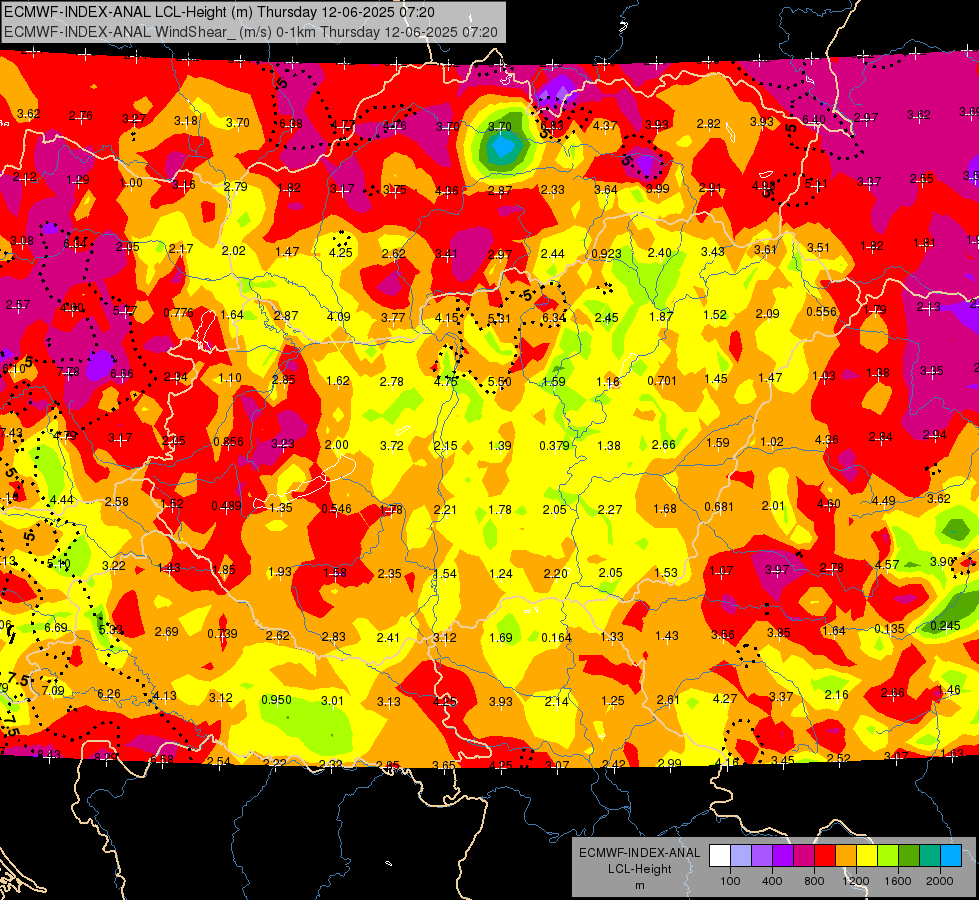Click the wind shear value 0.489

[x=226, y=505]
